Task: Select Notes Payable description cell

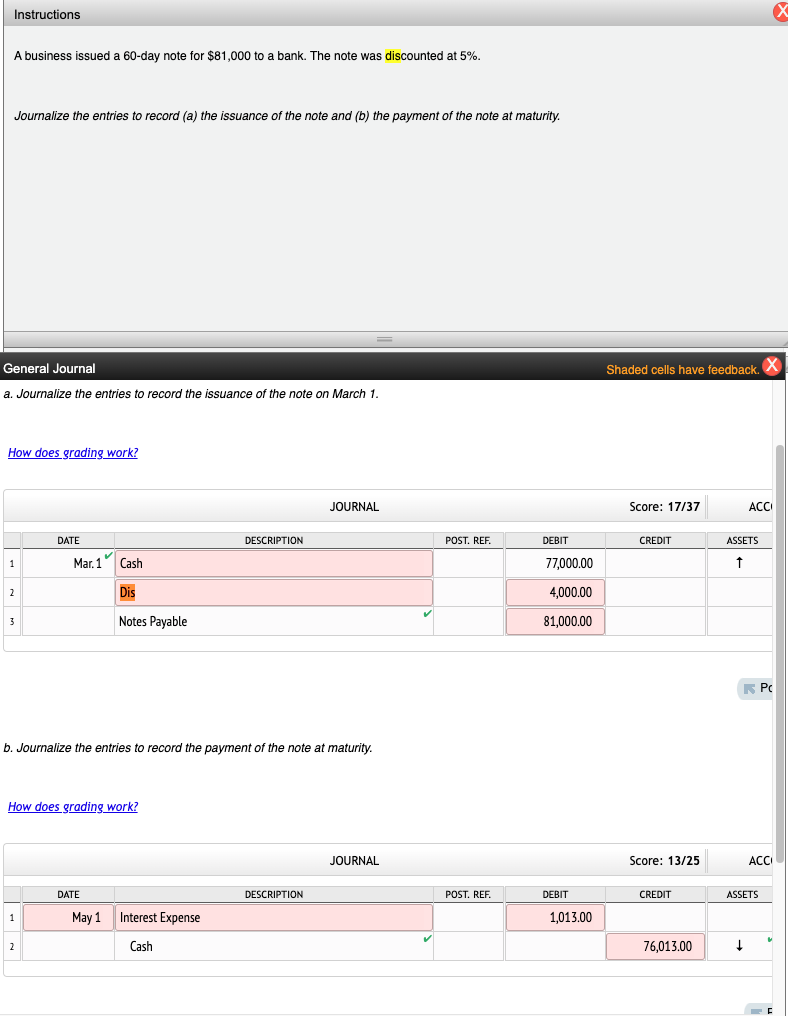Action: pos(273,621)
